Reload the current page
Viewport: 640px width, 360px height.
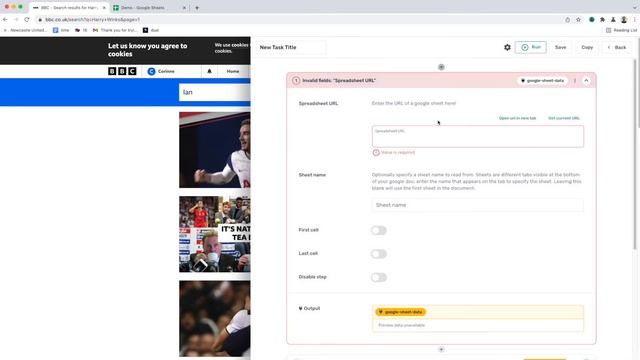point(27,20)
